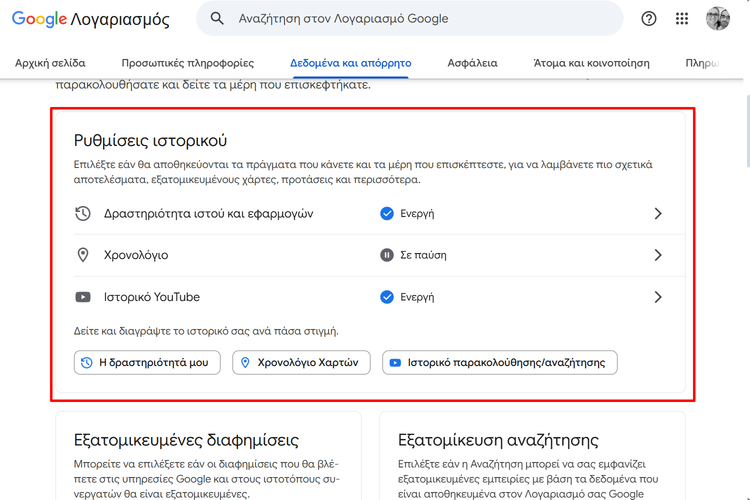Click blue checkmark status of Ιστορικό YouTube
This screenshot has width=750, height=500.
coord(386,297)
